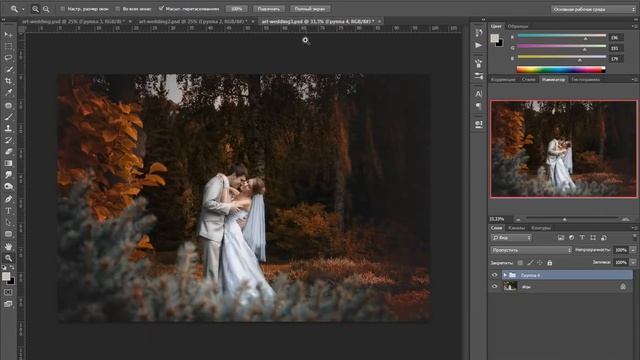The width and height of the screenshot is (640, 360).
Task: Select the Clone Stamp tool
Action: 8,129
